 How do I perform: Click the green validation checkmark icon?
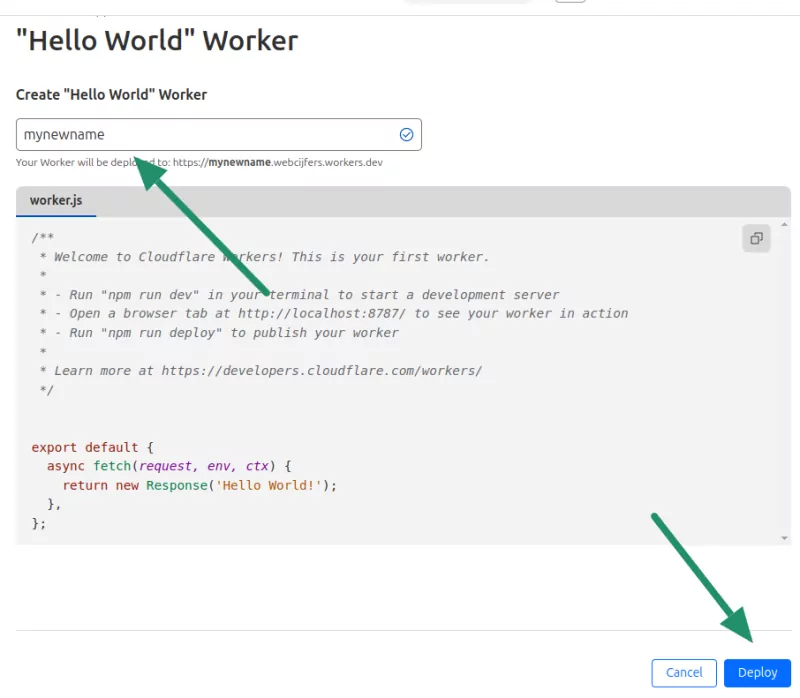pos(405,134)
